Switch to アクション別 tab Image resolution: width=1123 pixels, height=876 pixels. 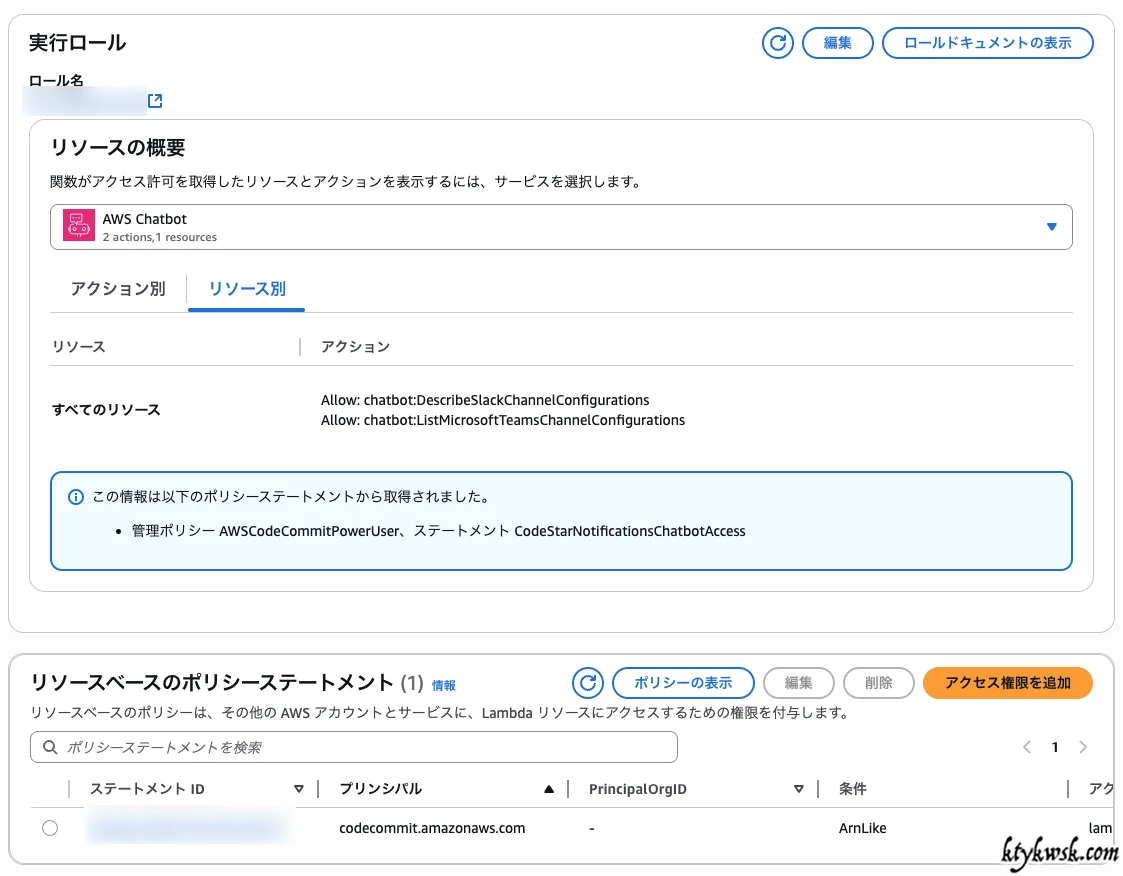coord(117,289)
